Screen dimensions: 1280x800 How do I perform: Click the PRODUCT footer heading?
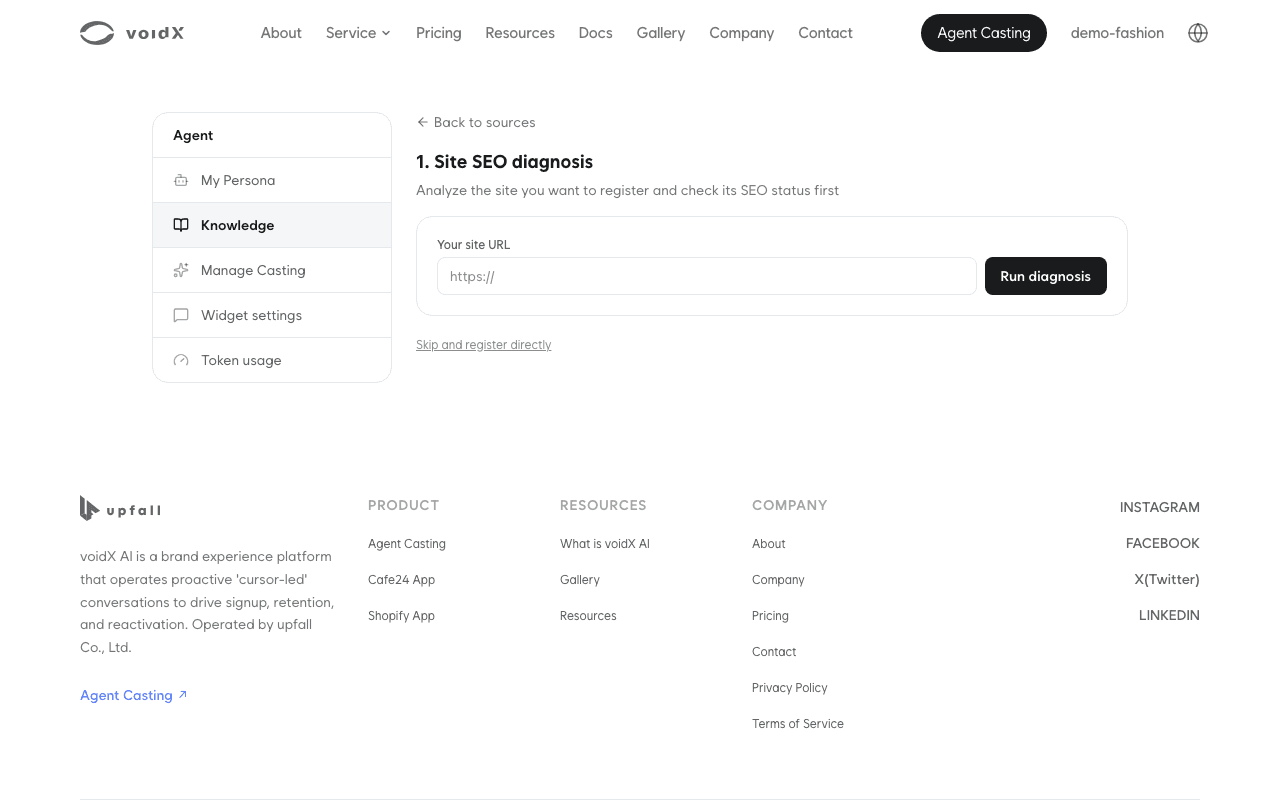point(403,505)
